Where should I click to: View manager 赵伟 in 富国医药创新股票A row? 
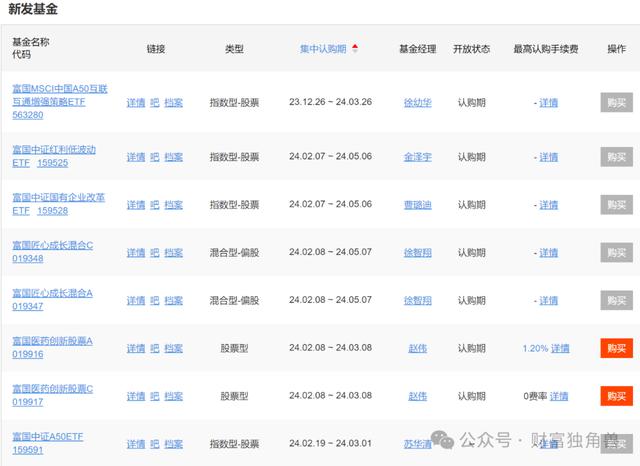coord(418,348)
